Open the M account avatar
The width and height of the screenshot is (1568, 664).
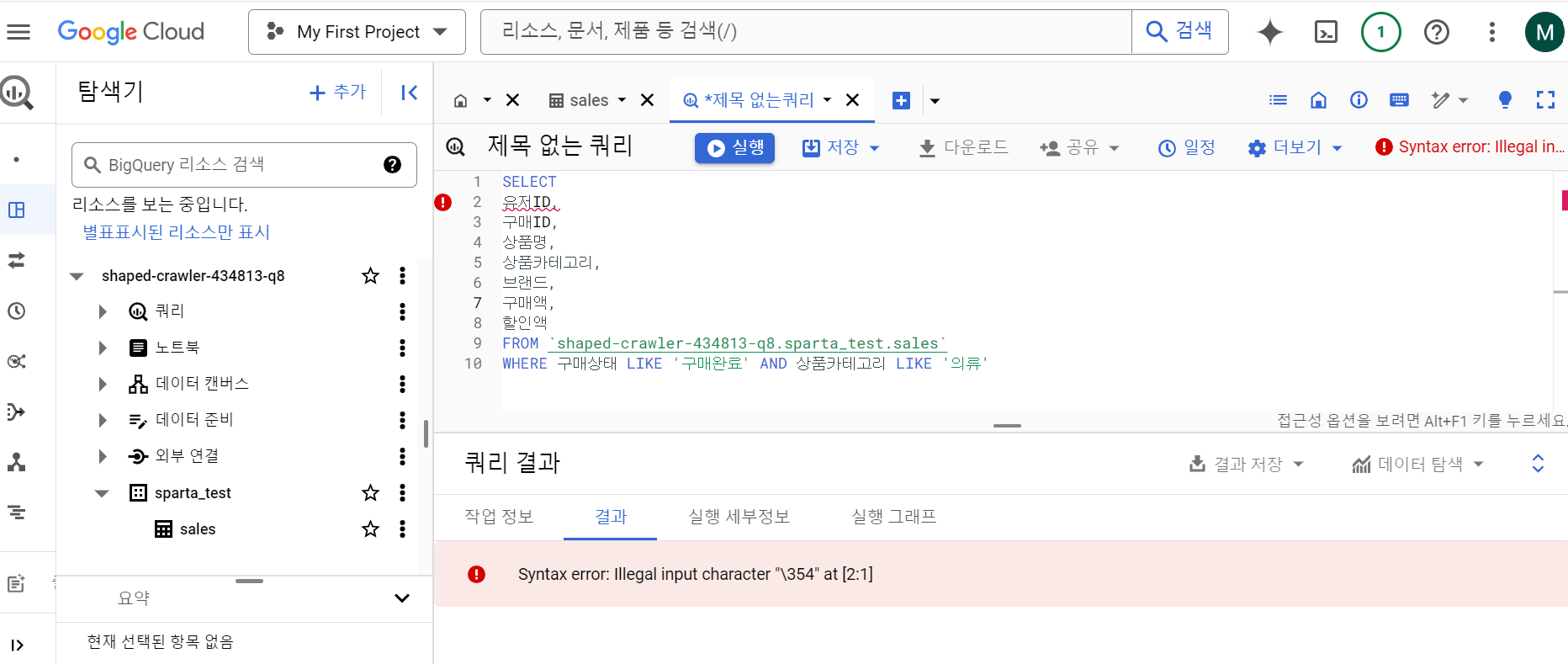[x=1544, y=32]
